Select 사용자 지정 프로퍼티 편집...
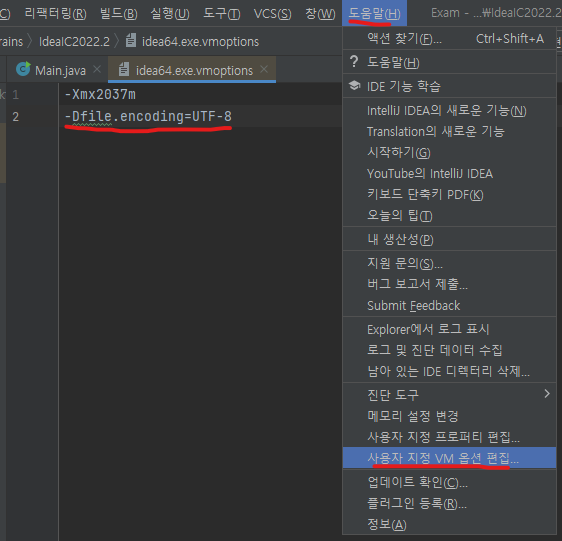Image resolution: width=562 pixels, height=541 pixels. (x=449, y=437)
